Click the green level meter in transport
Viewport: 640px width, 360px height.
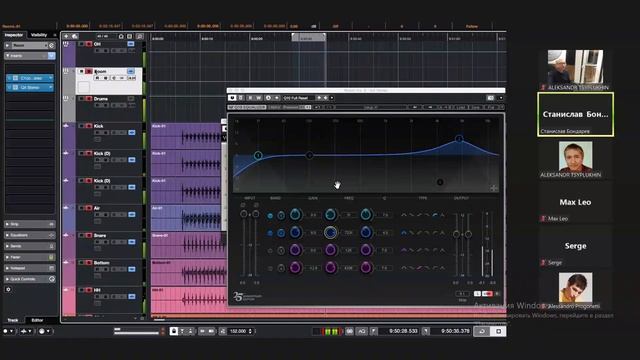(331, 331)
